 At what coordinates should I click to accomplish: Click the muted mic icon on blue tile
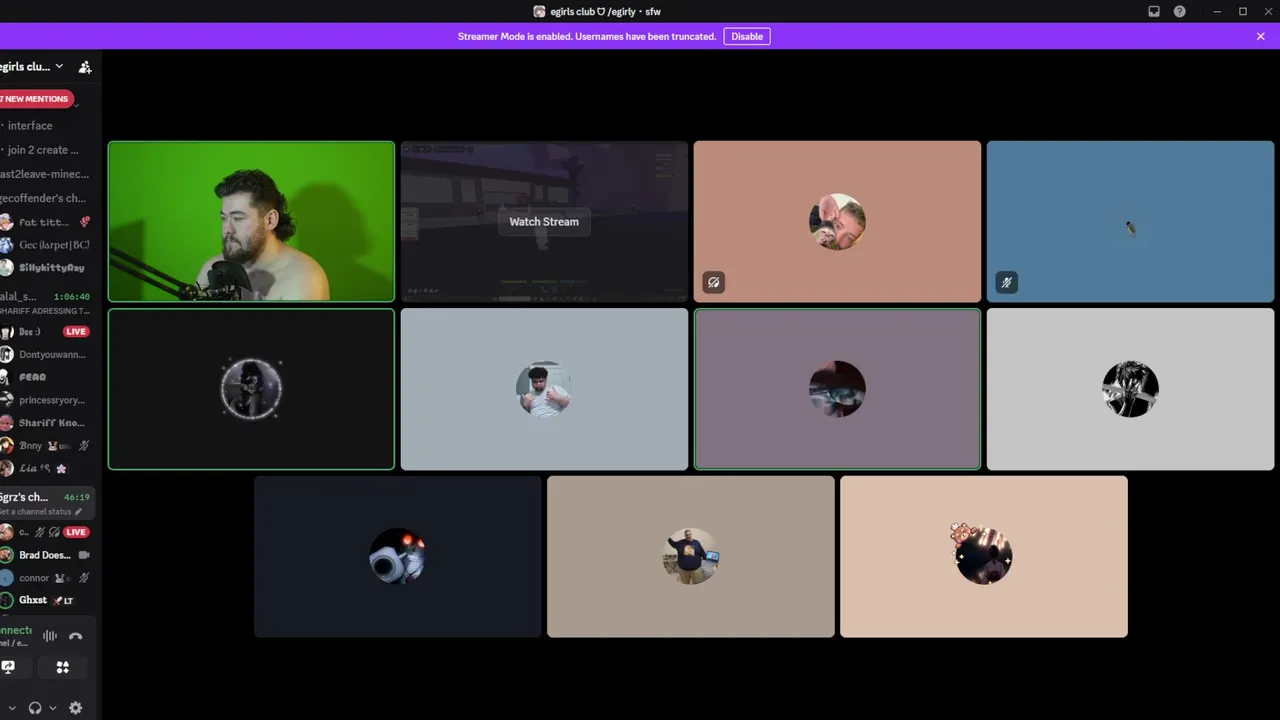(x=1007, y=283)
